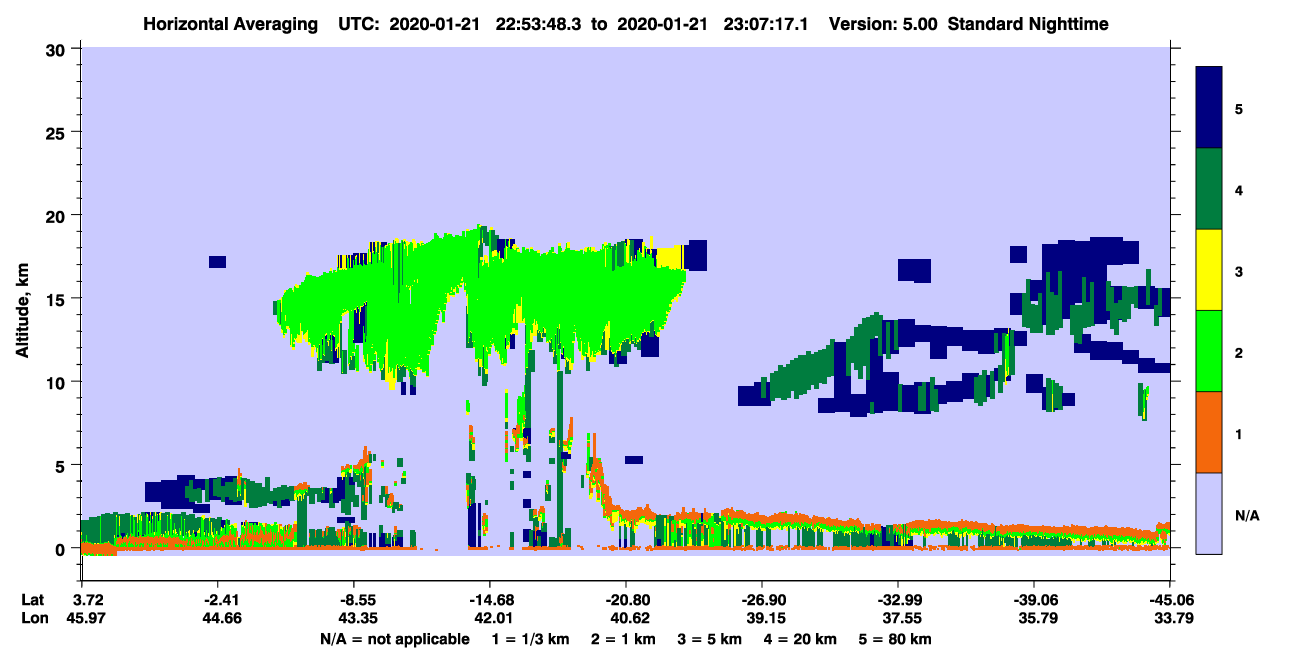1300x667 pixels.
Task: Click the 30 altitude tick label
Action: click(x=58, y=48)
